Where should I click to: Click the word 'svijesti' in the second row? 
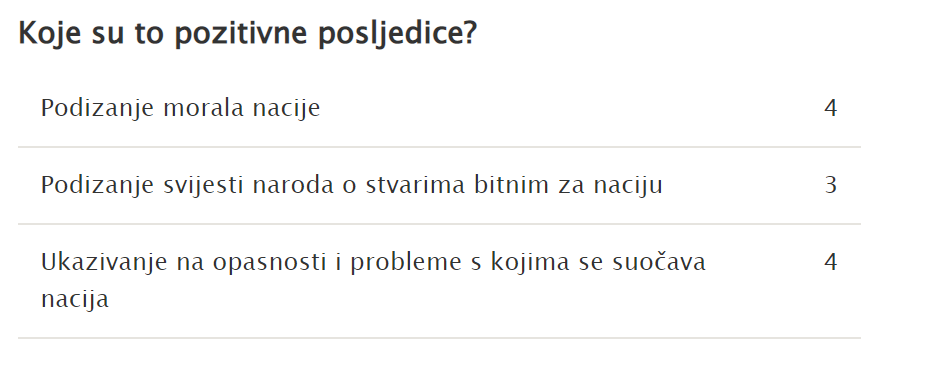click(x=204, y=186)
